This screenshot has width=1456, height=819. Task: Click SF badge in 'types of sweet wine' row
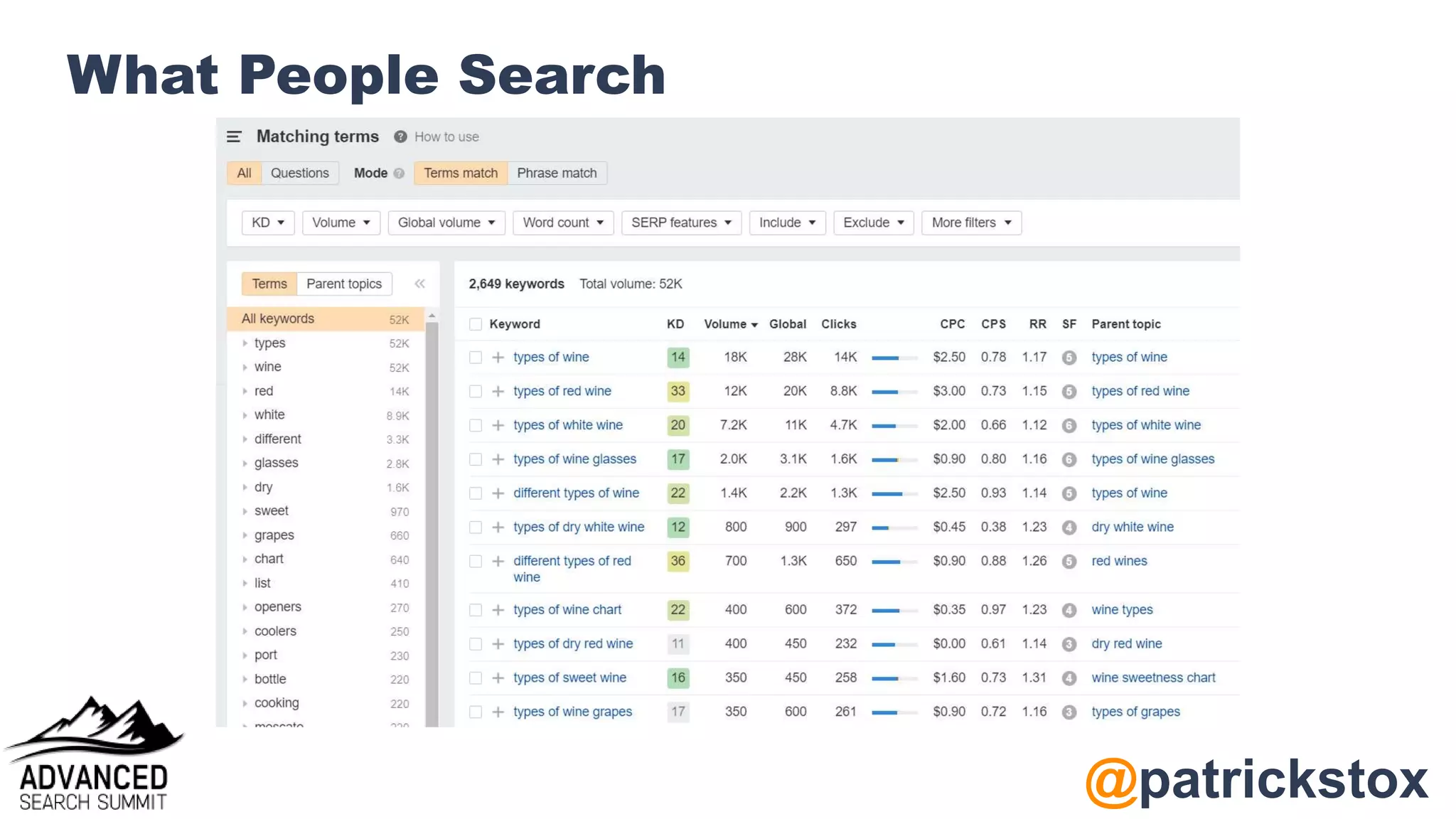[x=1069, y=678]
